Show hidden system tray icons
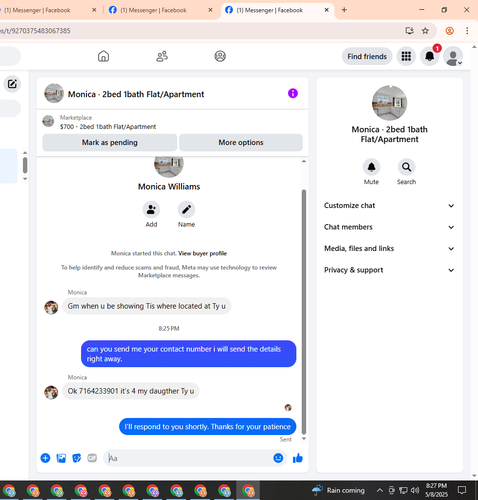This screenshot has width=478, height=500. (x=379, y=490)
